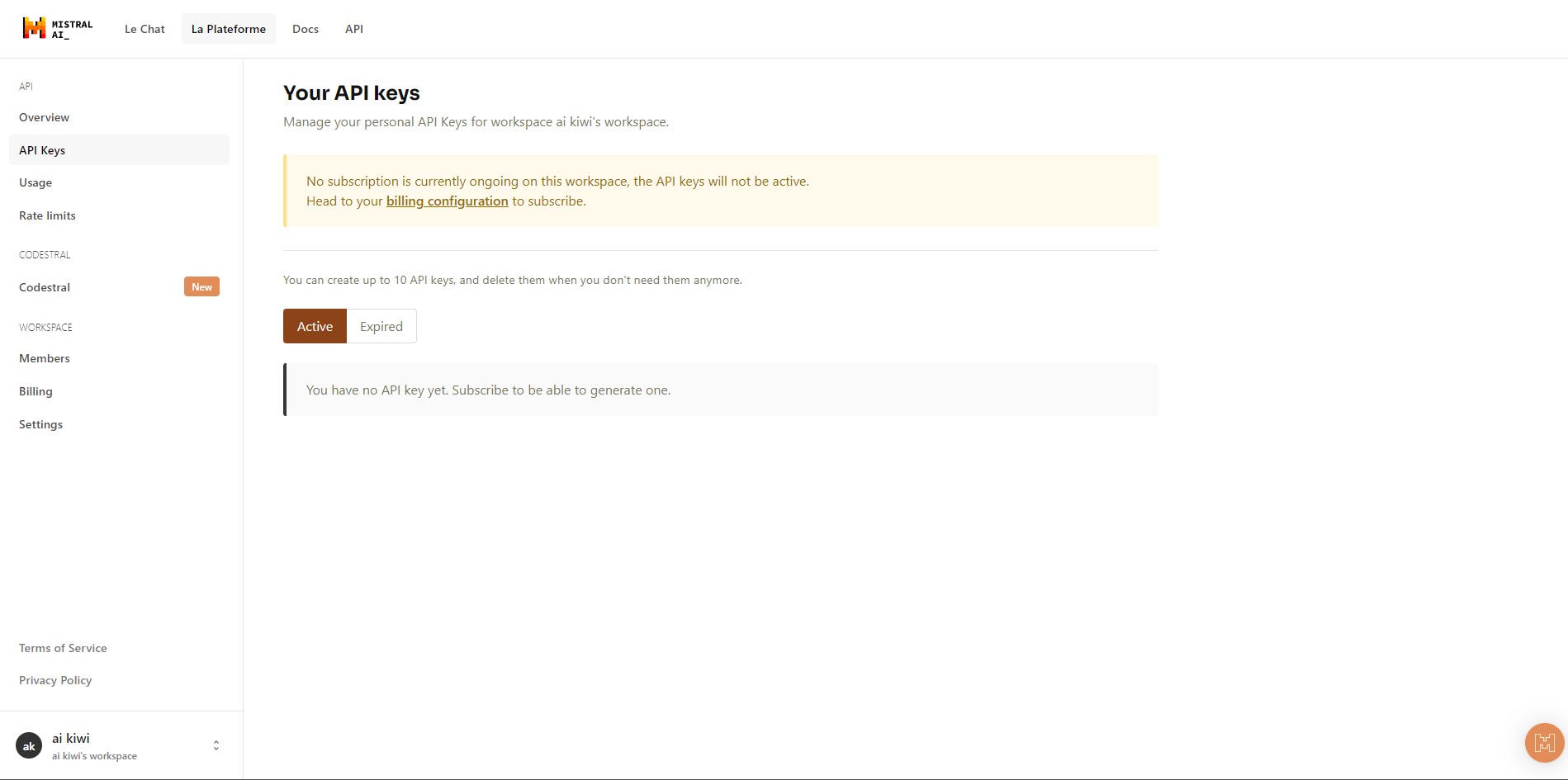Screen dimensions: 1568x780
Task: Click the 'ai kiwi' account name
Action: 71,738
